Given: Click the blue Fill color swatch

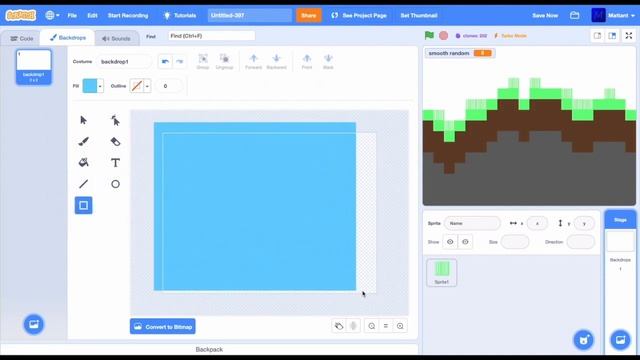Looking at the screenshot, I should [90, 86].
